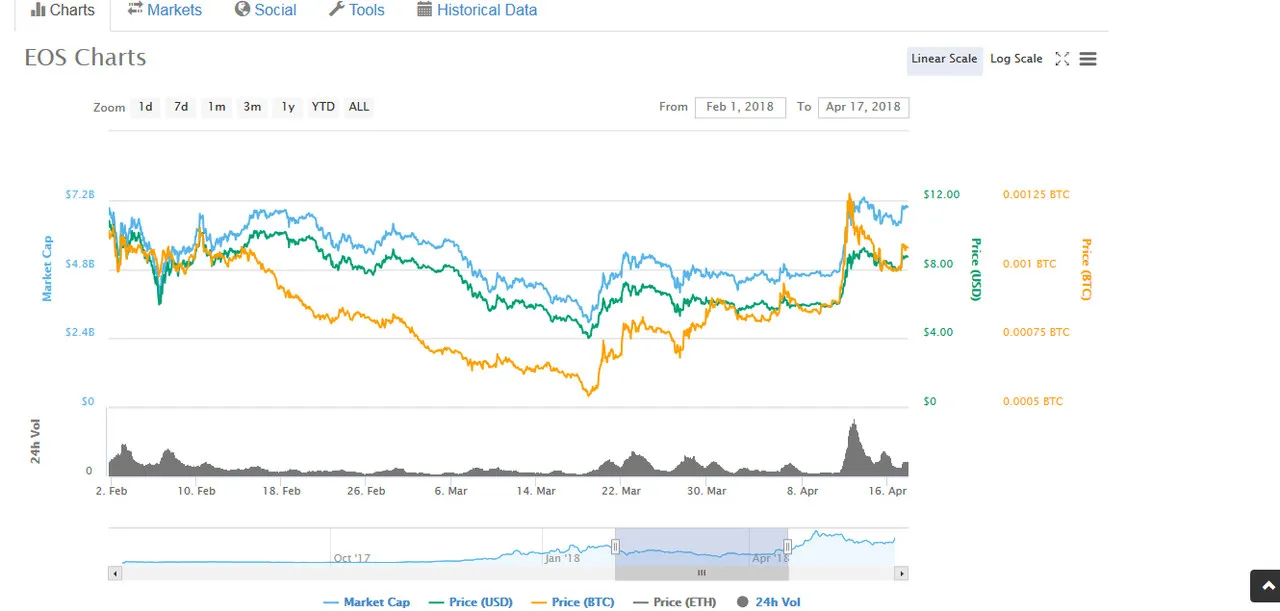
Task: Open the Social tab
Action: pos(265,10)
